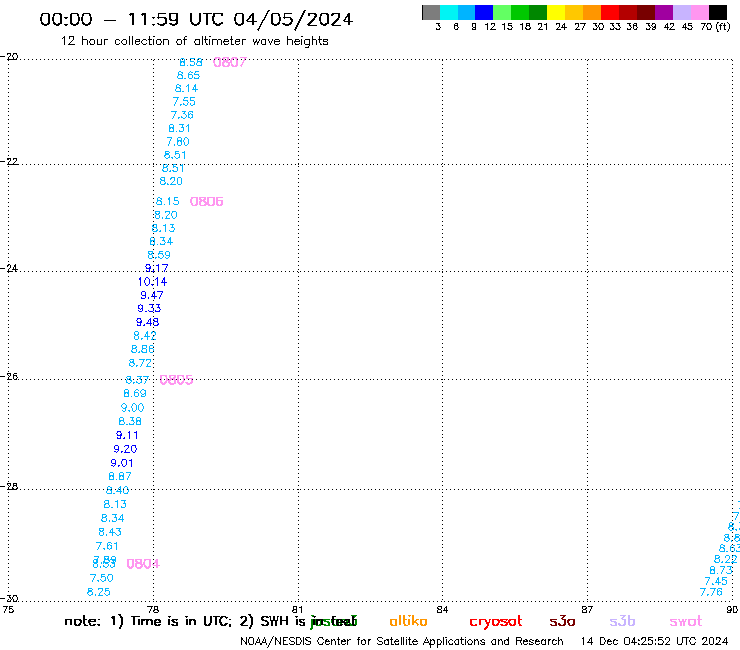The width and height of the screenshot is (740, 650).
Task: Click the wave height value 9.17
Action: click(x=156, y=269)
